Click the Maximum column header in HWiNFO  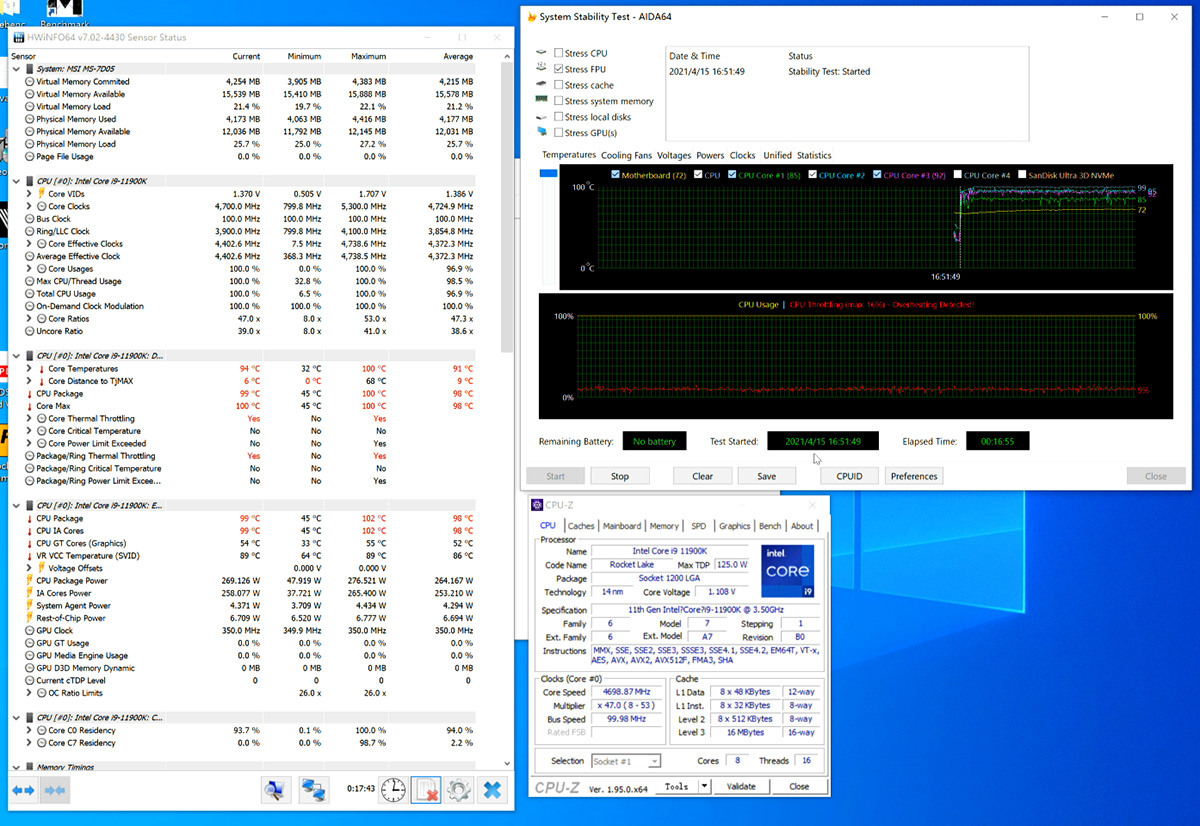[368, 56]
